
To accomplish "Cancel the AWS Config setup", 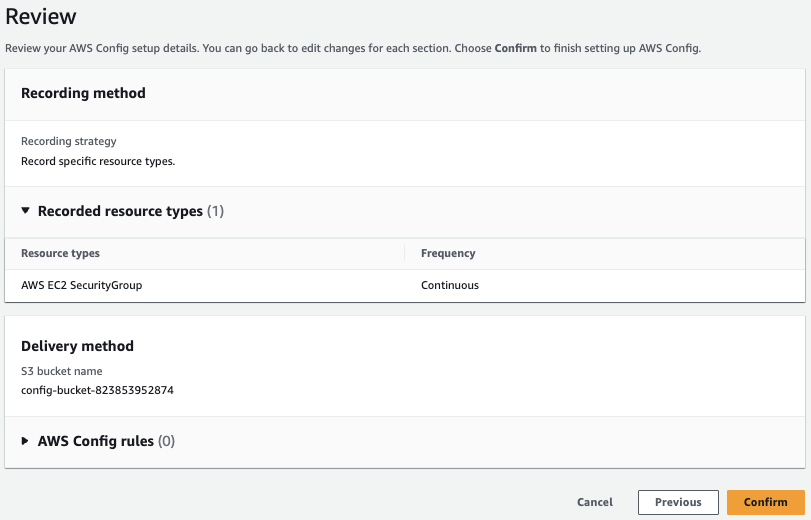I will click(x=595, y=502).
